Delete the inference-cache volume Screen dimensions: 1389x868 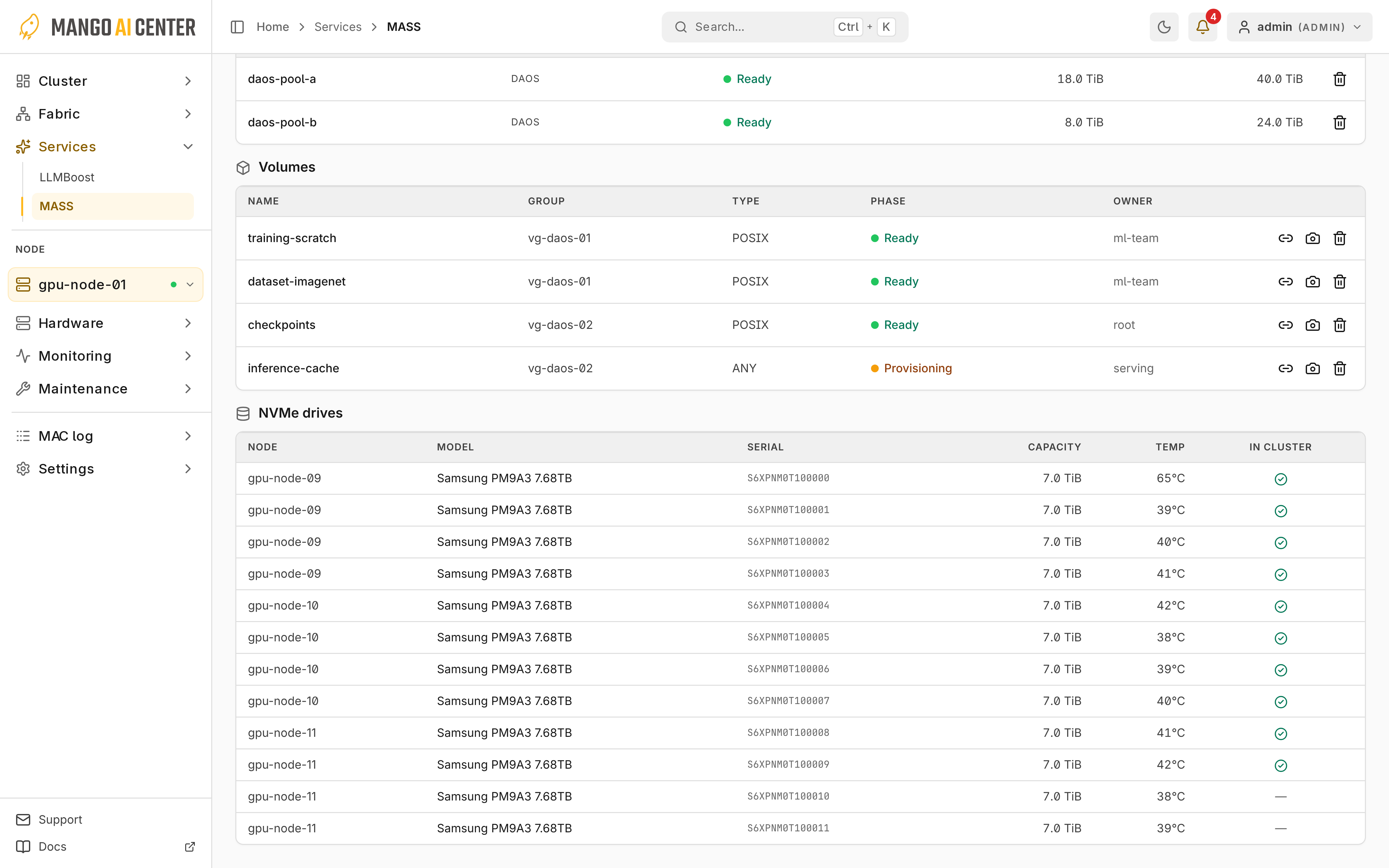(1339, 368)
